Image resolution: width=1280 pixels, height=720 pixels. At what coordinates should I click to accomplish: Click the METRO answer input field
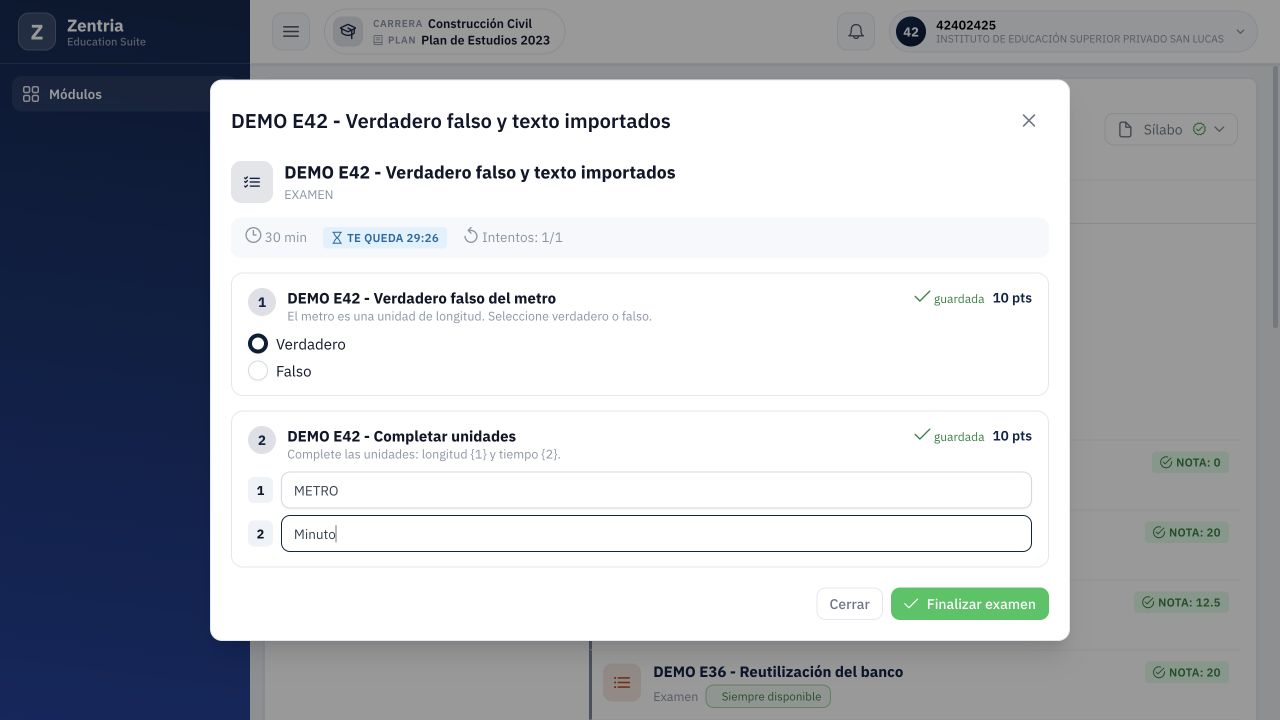click(x=656, y=490)
